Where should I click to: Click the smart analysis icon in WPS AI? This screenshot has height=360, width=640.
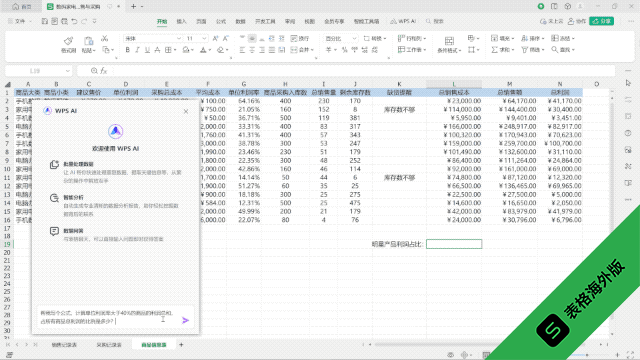(x=54, y=198)
